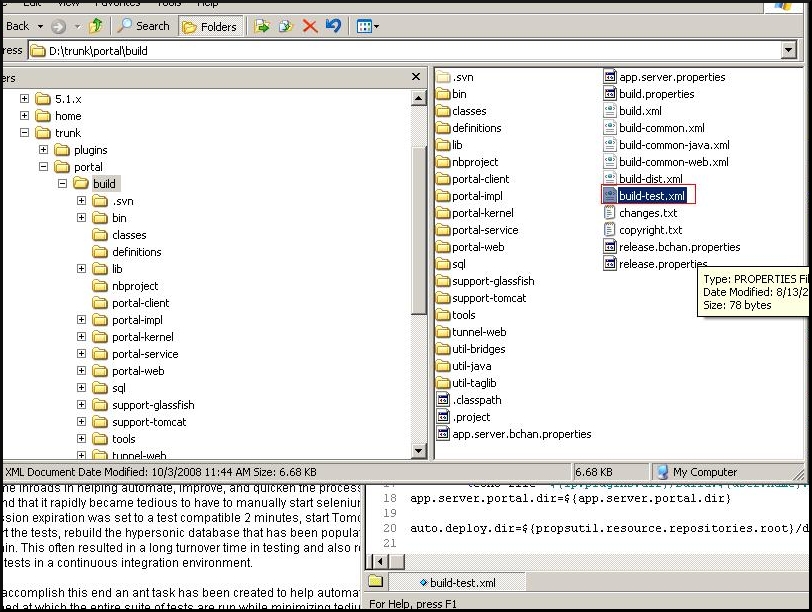Select the support-tomcat folder in file list
This screenshot has height=612, width=812.
[488, 298]
